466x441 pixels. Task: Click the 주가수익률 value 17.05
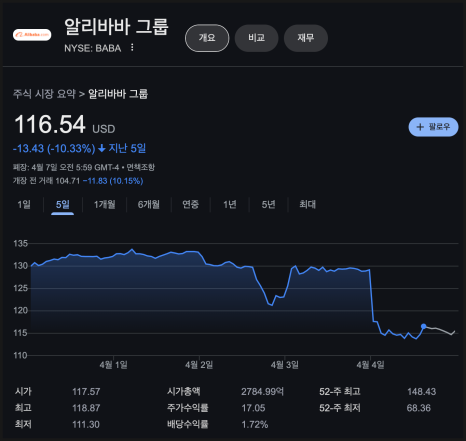(x=253, y=408)
